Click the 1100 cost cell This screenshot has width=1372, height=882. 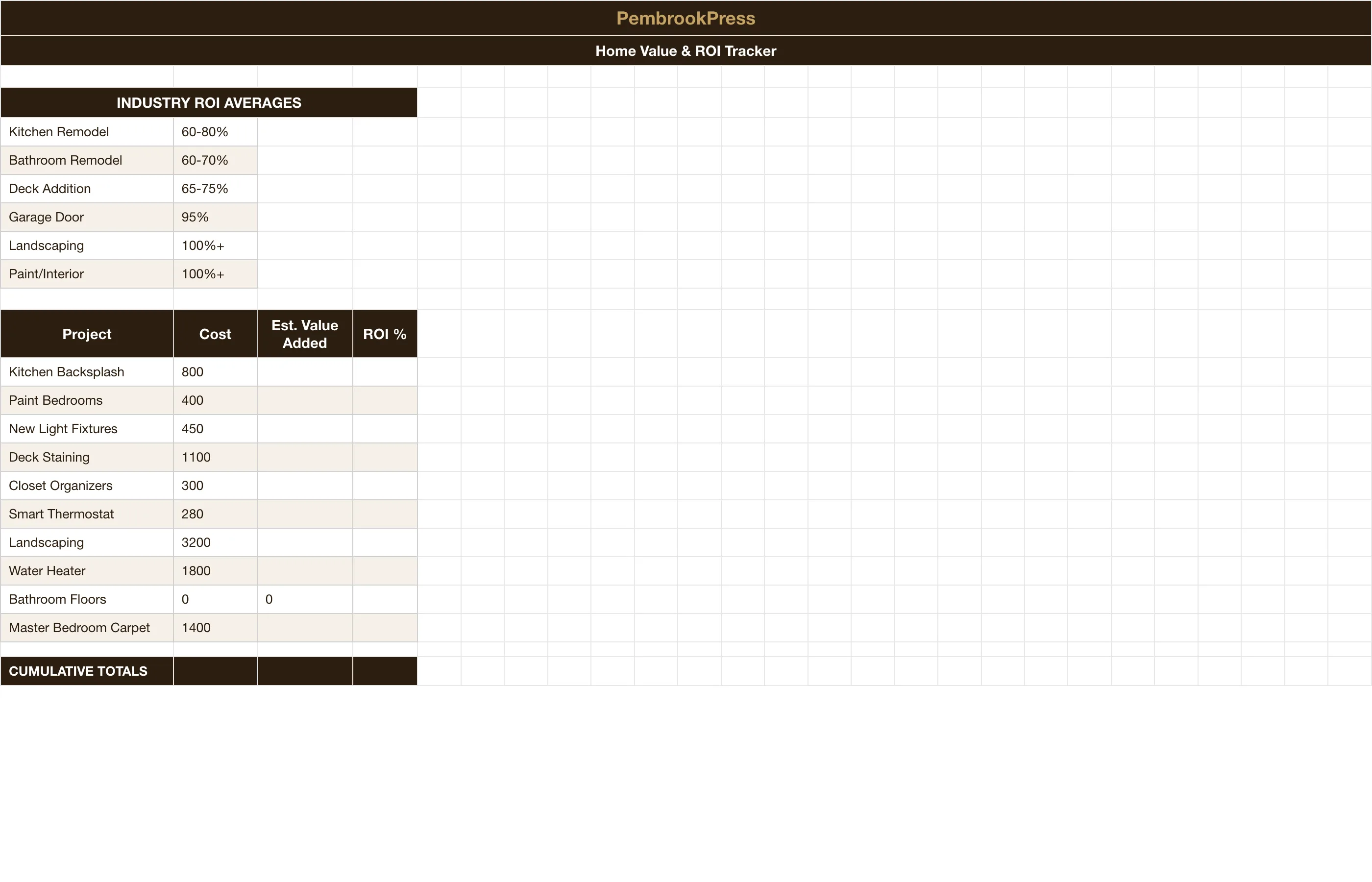tap(215, 457)
